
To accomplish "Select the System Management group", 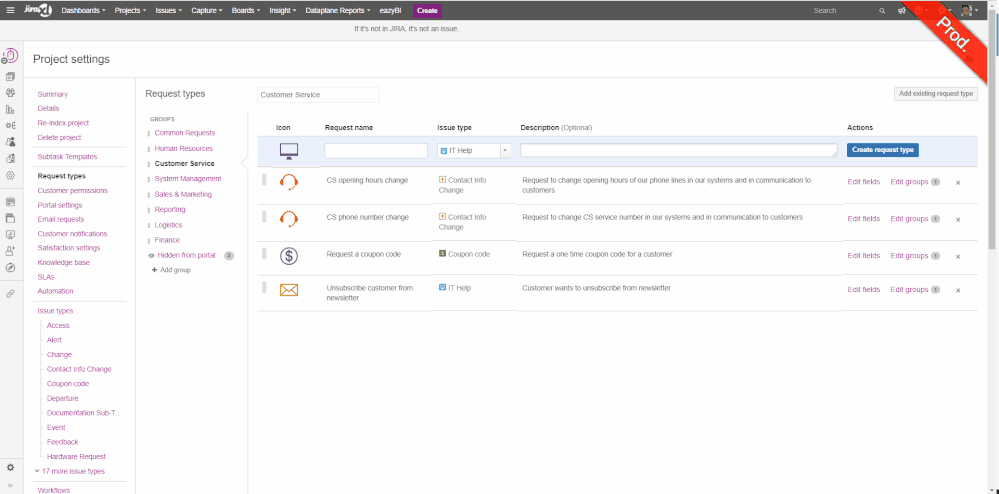I will (188, 178).
